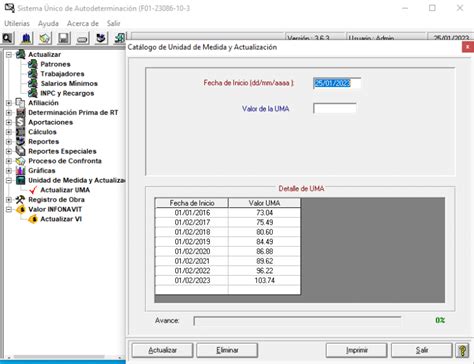
Task: Click the red checkmark beside Actualizar UMA
Action: coord(33,190)
